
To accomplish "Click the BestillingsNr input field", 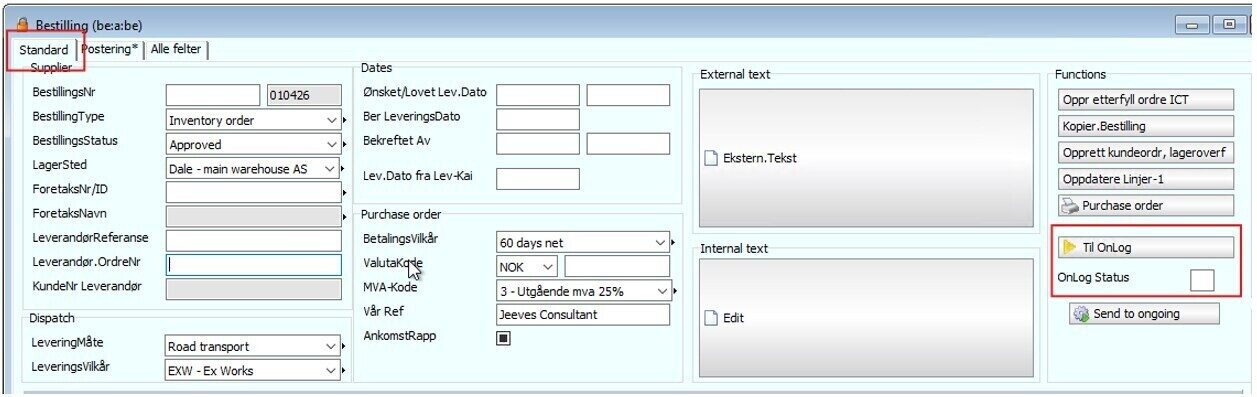I will (x=213, y=95).
